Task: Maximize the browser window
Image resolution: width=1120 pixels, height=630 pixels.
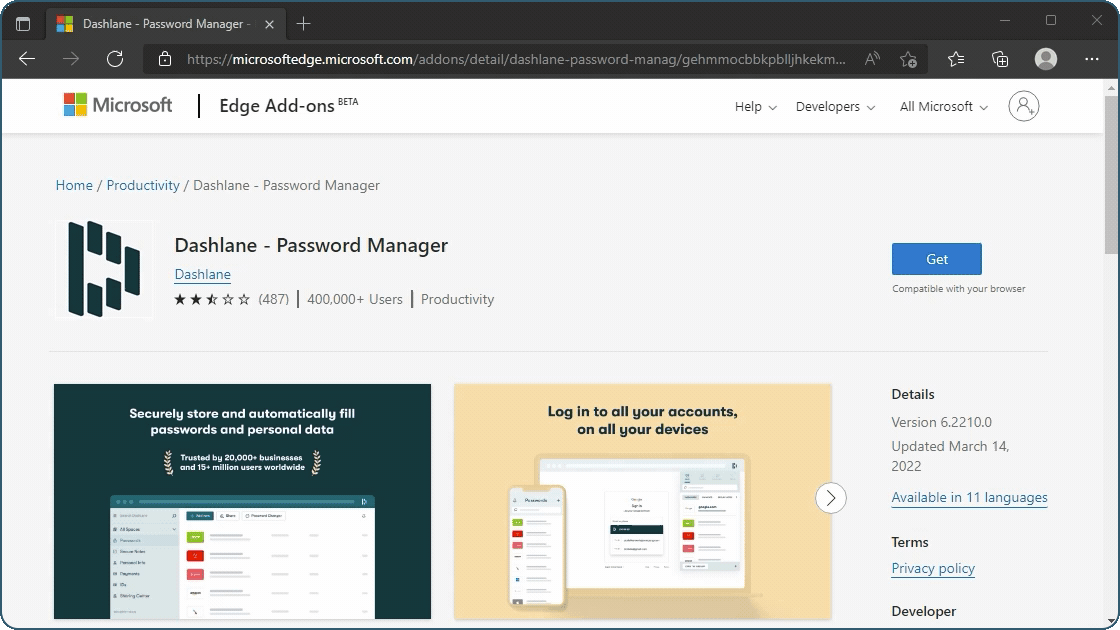Action: [x=1051, y=21]
